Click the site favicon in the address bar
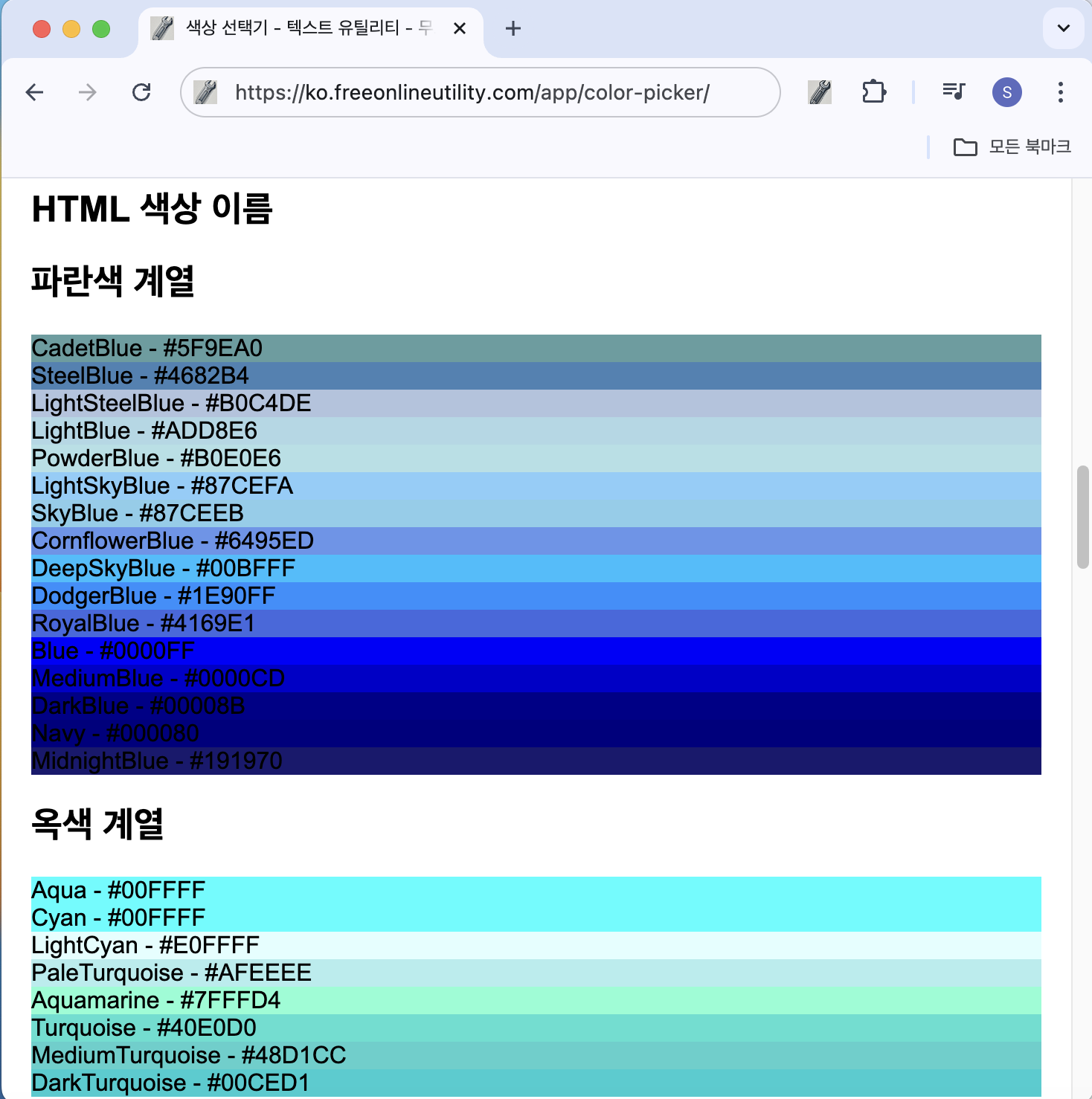Screen dimensions: 1092x1099 (x=205, y=92)
